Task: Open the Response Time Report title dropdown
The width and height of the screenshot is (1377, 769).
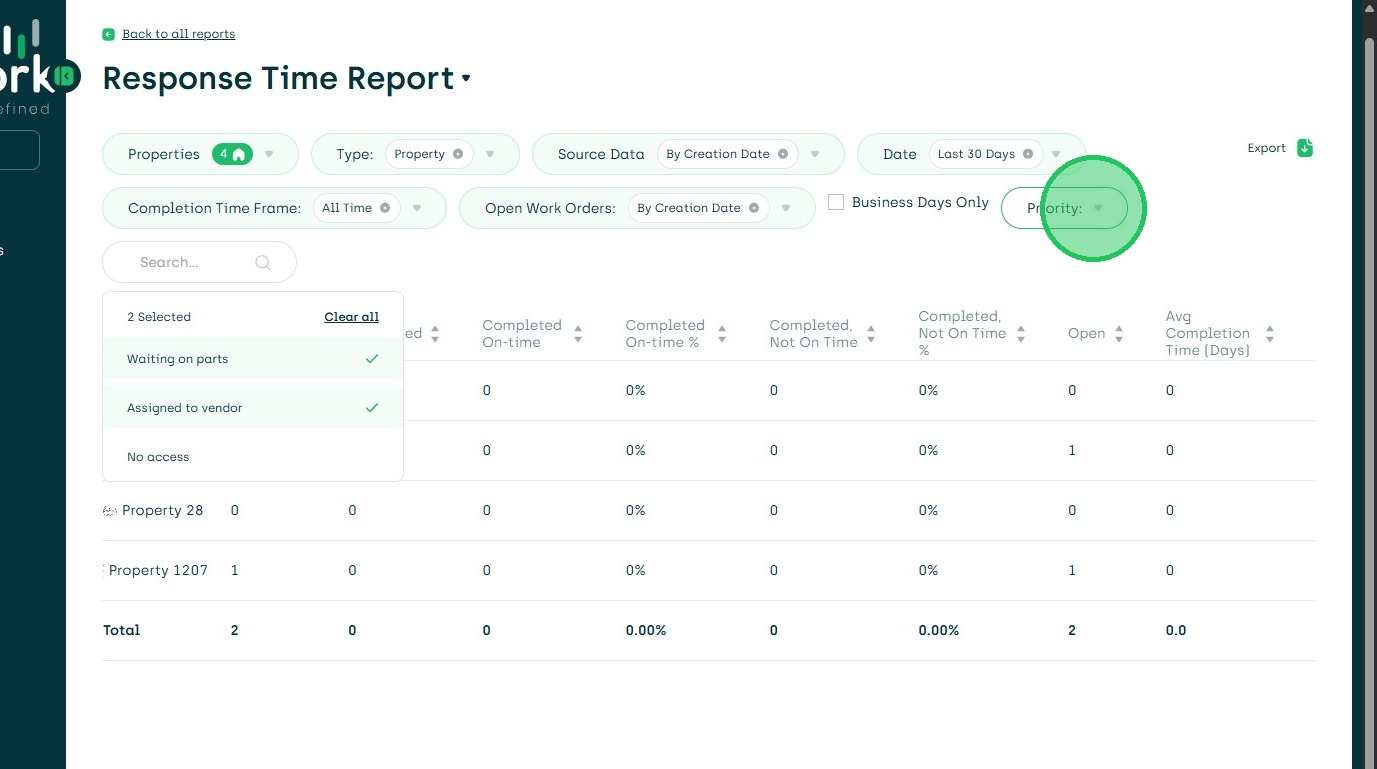Action: coord(466,78)
